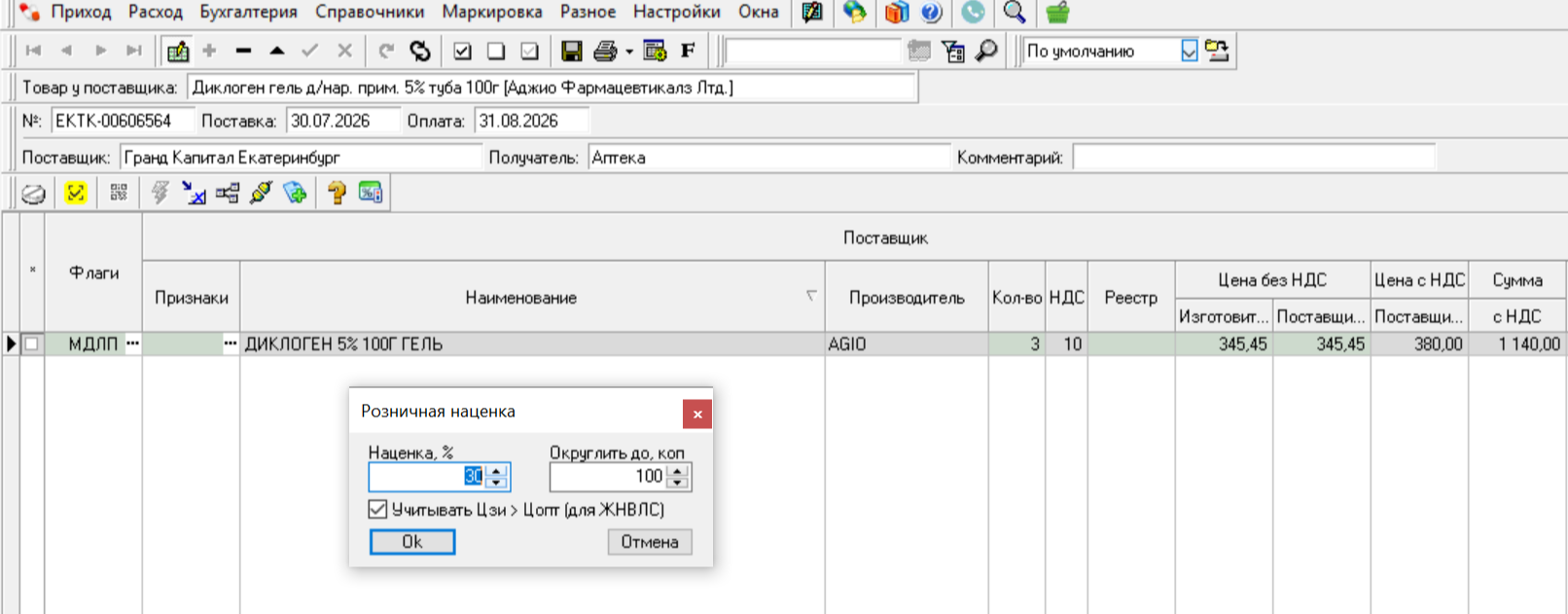
Task: Open the Расход menu
Action: coord(156,12)
